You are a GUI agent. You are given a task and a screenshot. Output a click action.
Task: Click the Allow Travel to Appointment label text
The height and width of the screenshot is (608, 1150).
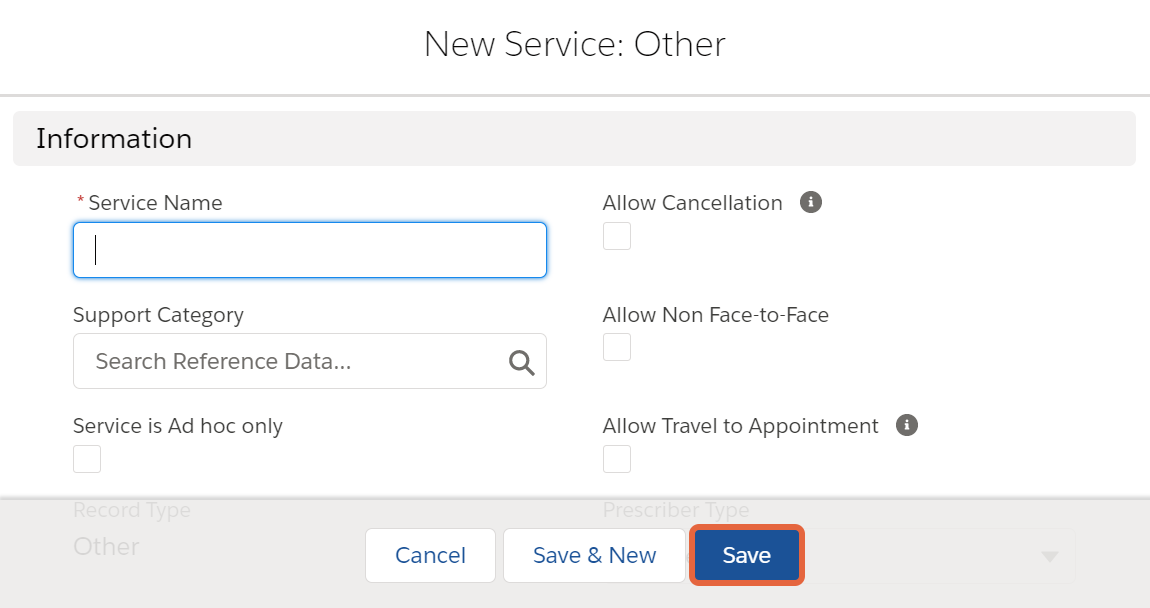tap(741, 426)
